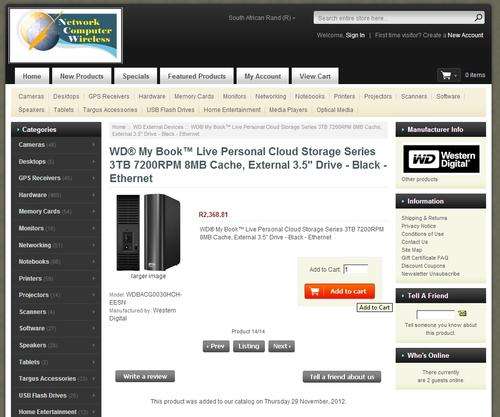
Task: Open the Specials tab
Action: pos(136,76)
